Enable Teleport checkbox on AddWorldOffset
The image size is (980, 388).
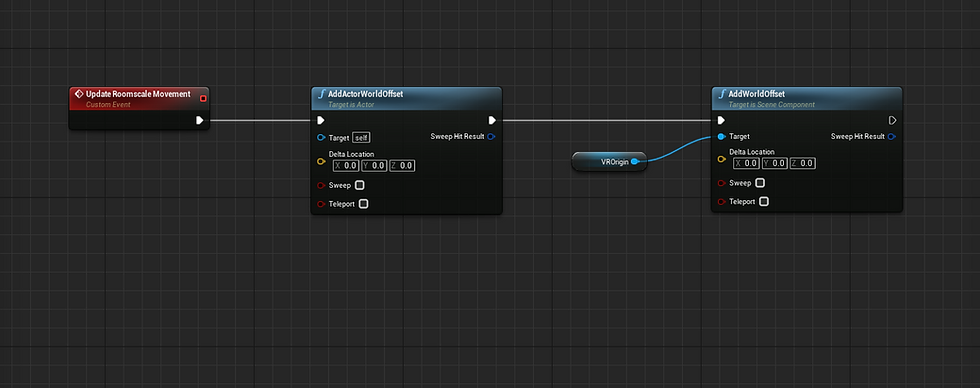[x=764, y=202]
